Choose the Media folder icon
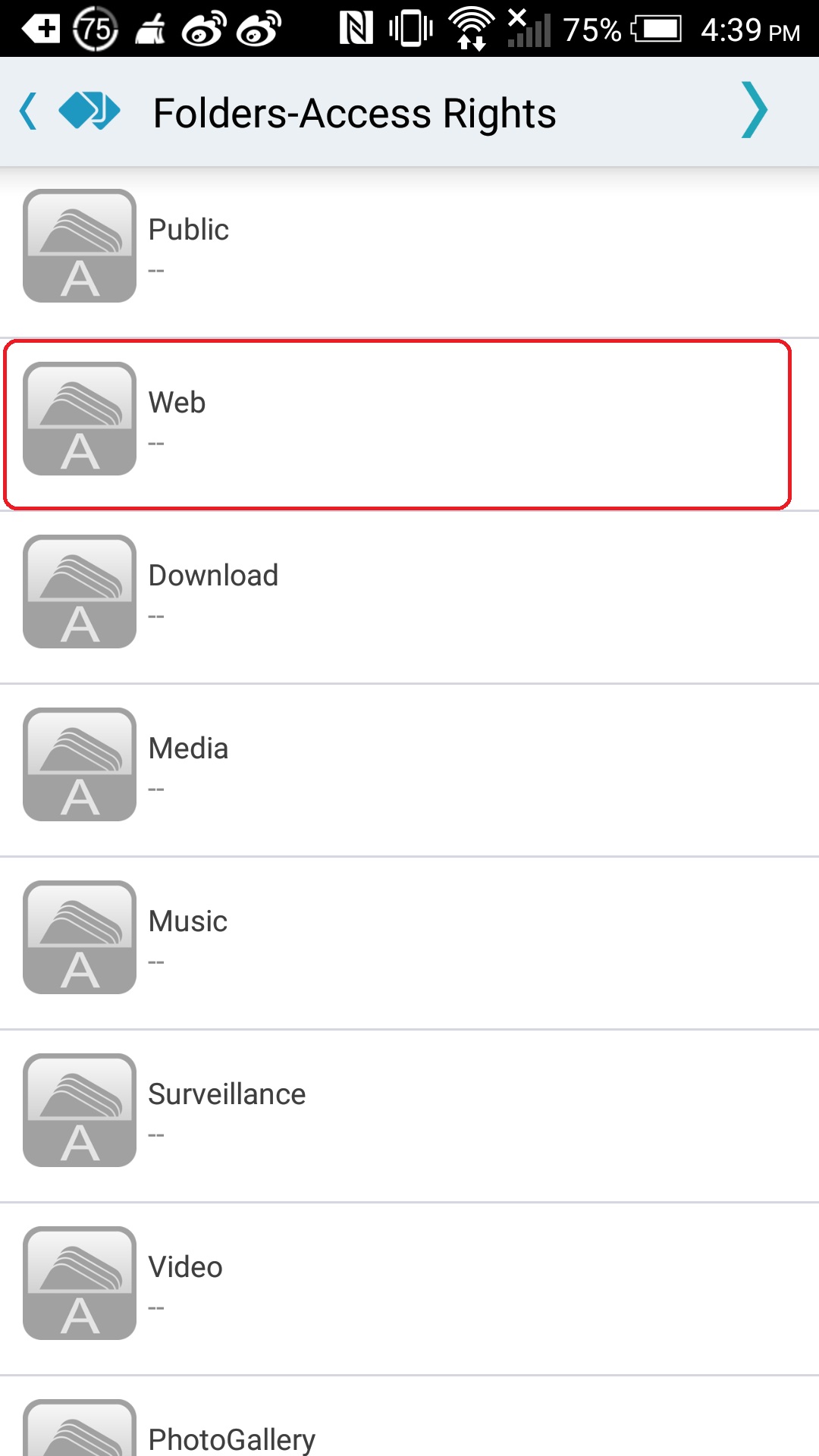 point(80,764)
